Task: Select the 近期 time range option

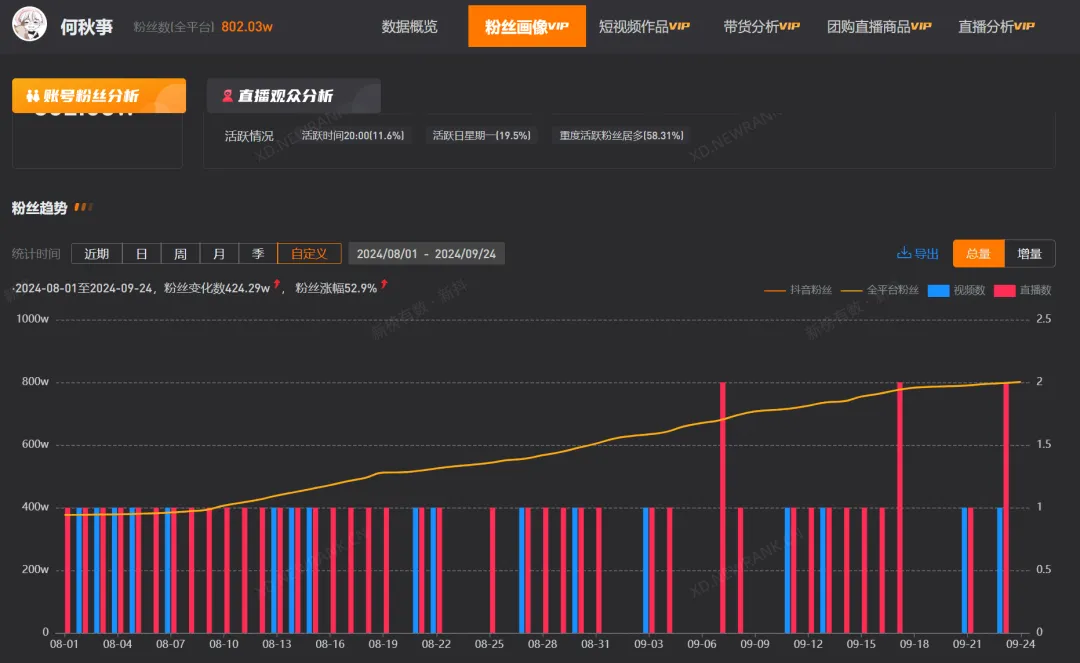Action: (97, 254)
